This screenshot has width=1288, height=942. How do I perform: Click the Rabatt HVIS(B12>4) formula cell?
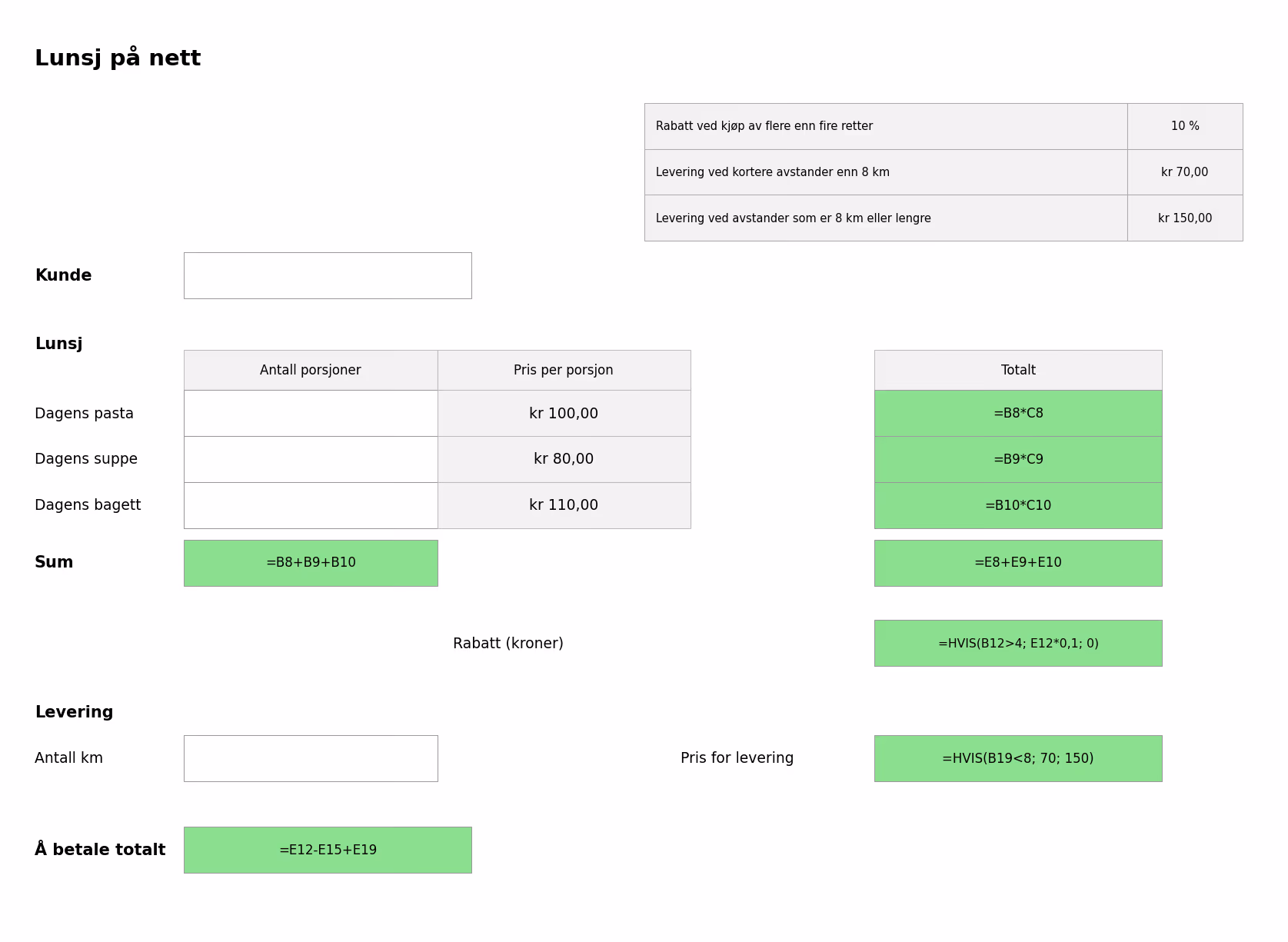(x=1018, y=643)
